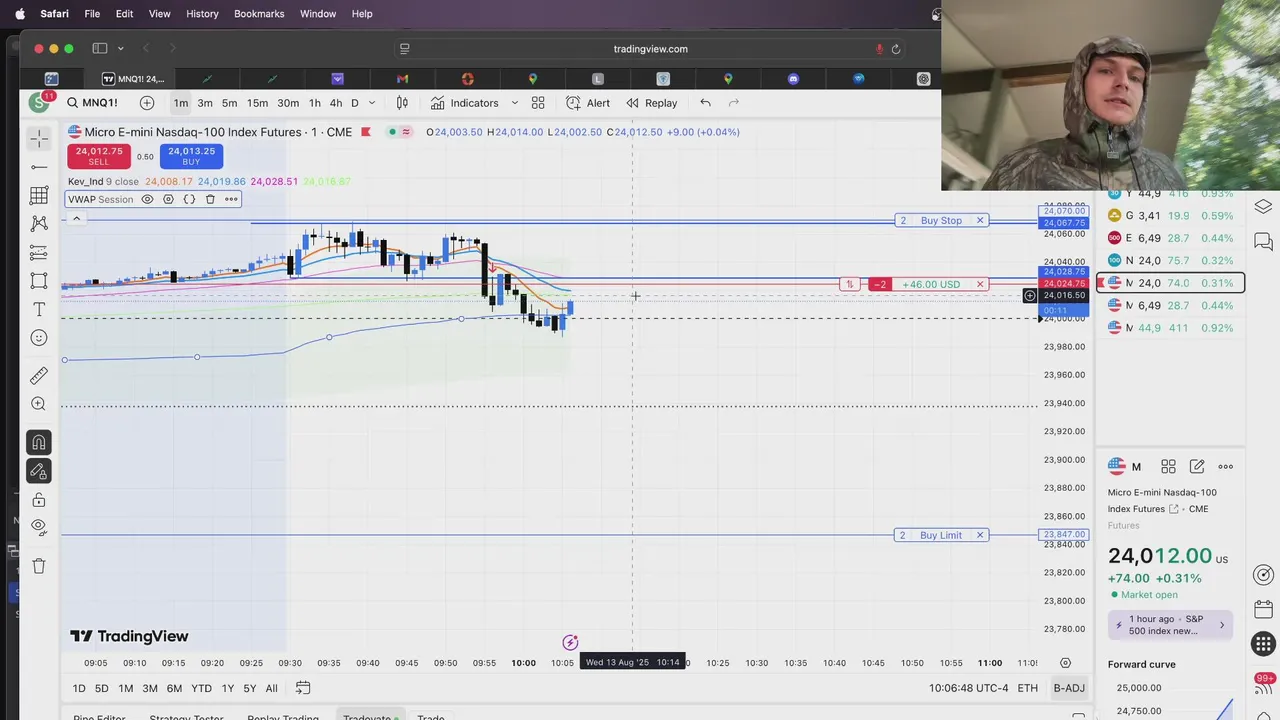
Task: Lock all drawing tools
Action: (x=39, y=499)
